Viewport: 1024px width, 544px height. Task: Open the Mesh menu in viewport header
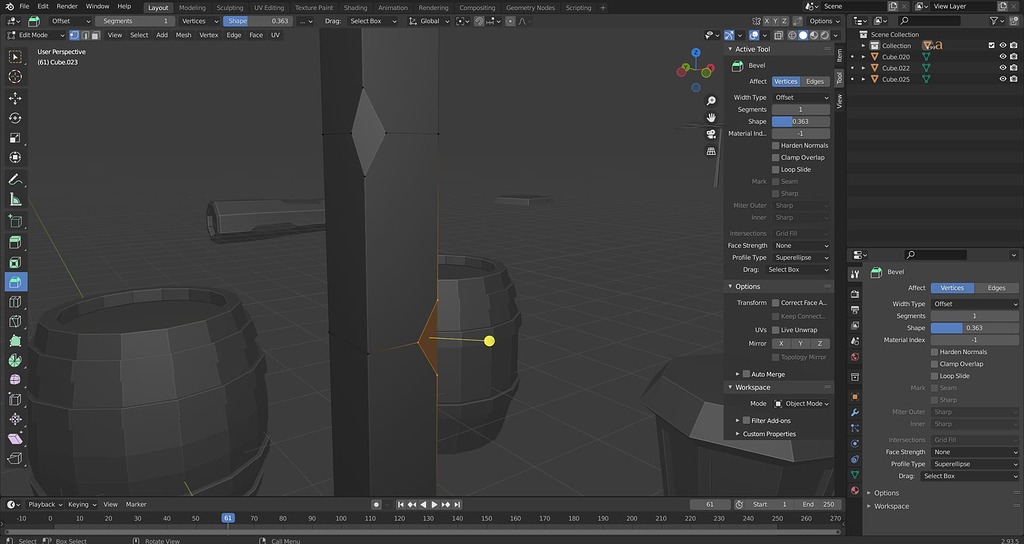(184, 35)
